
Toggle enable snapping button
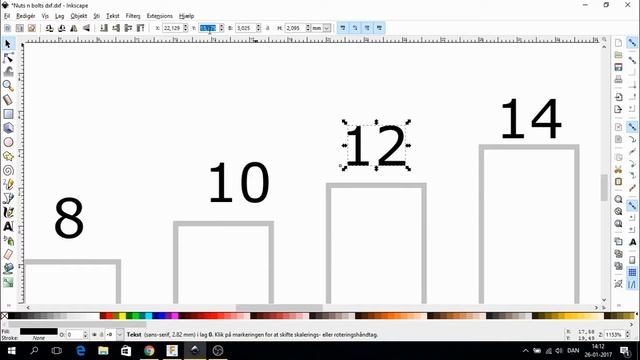coord(632,42)
